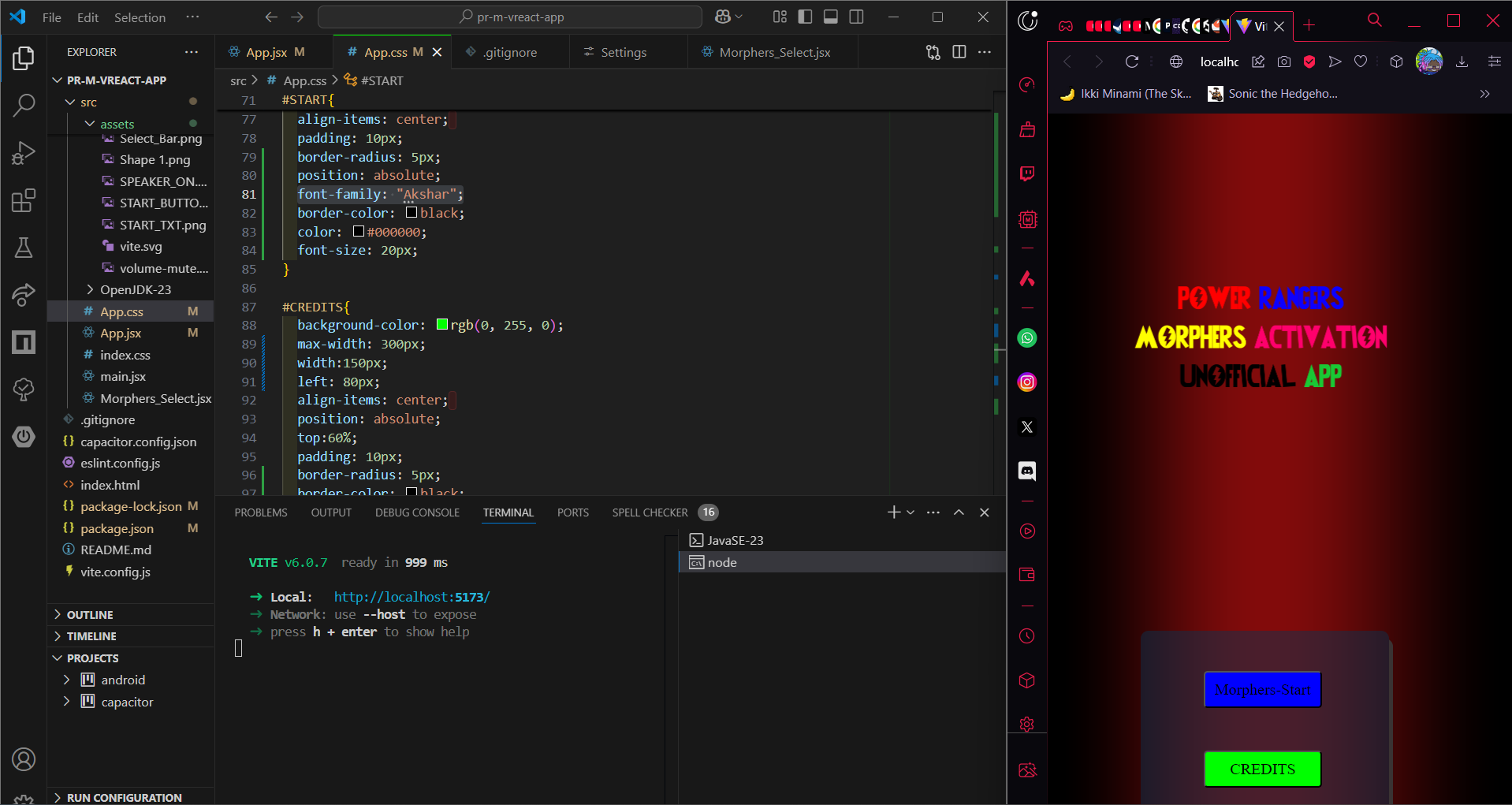Open the launch profile dropdown beside new terminal

[911, 512]
